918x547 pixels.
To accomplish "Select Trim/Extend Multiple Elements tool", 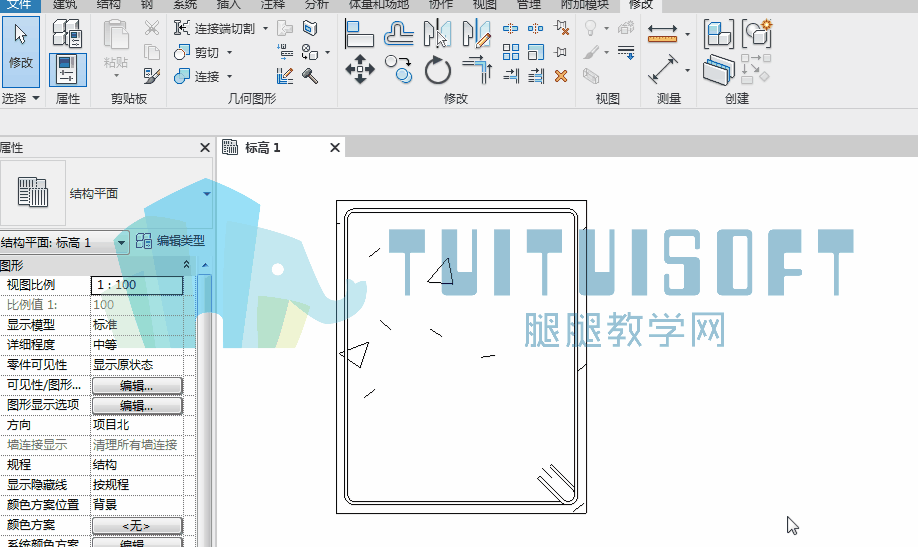I will [536, 76].
